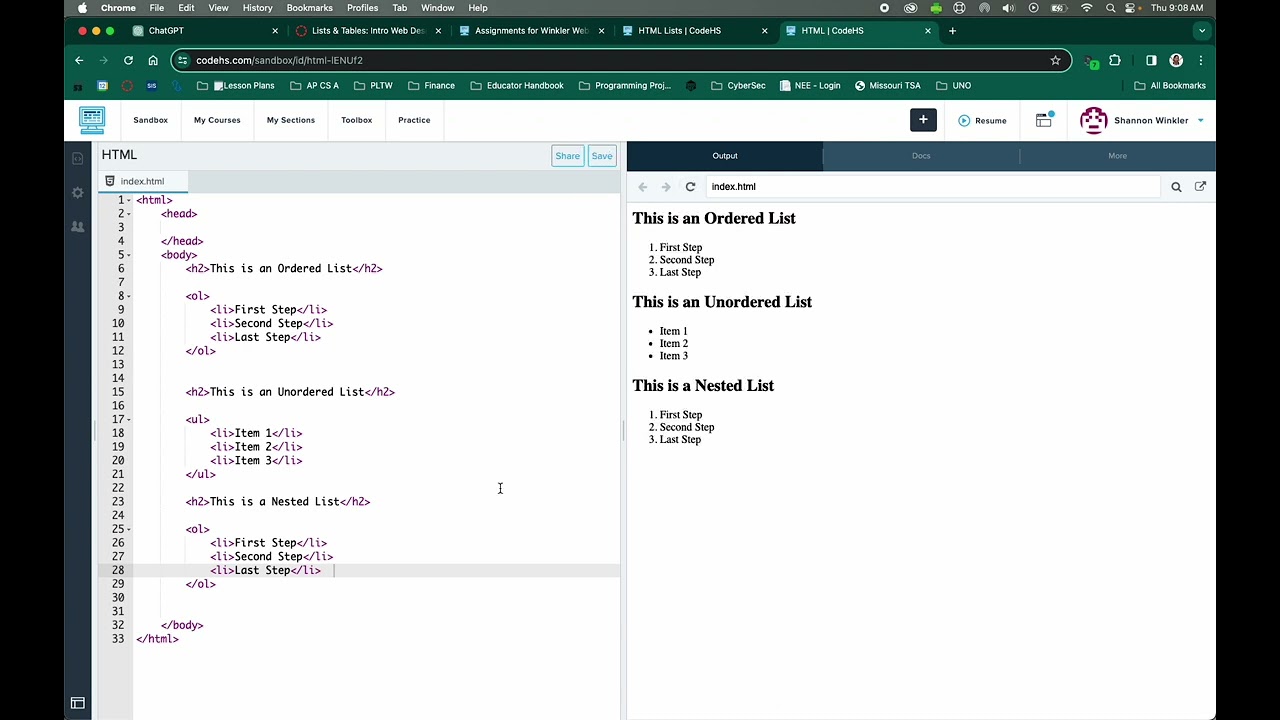Open the editor settings gear icon
Screen dimensions: 1280x720
click(78, 192)
